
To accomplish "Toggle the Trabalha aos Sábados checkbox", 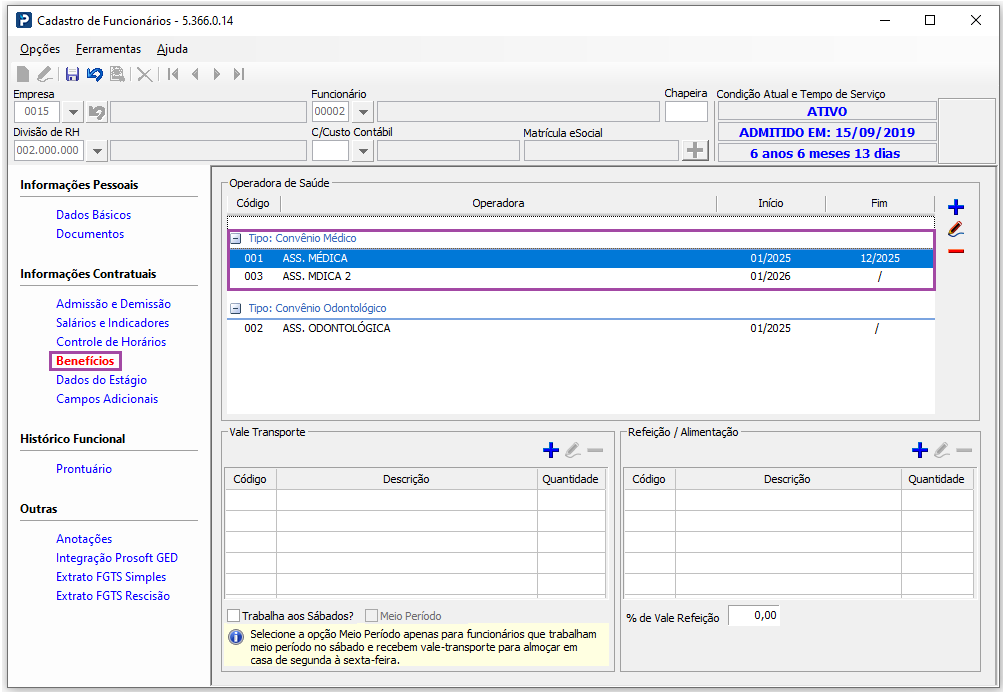I will click(234, 615).
